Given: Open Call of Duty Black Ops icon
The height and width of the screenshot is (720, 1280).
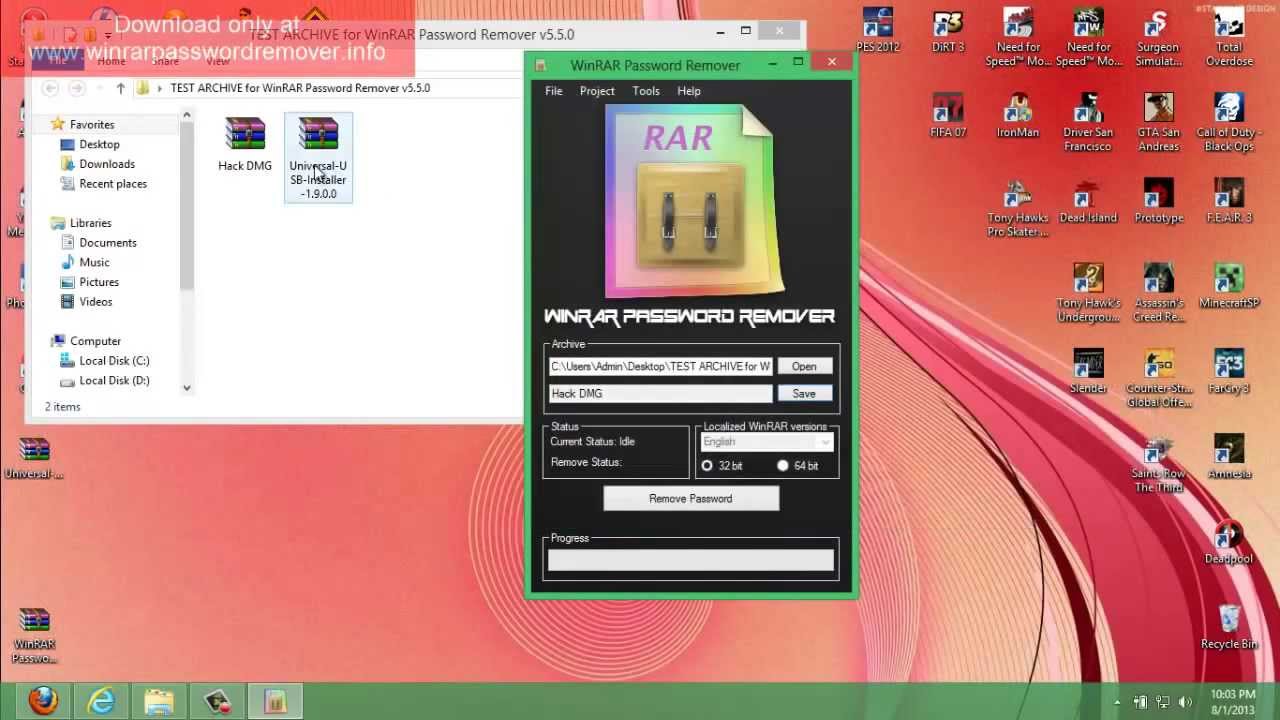Looking at the screenshot, I should 1229,123.
